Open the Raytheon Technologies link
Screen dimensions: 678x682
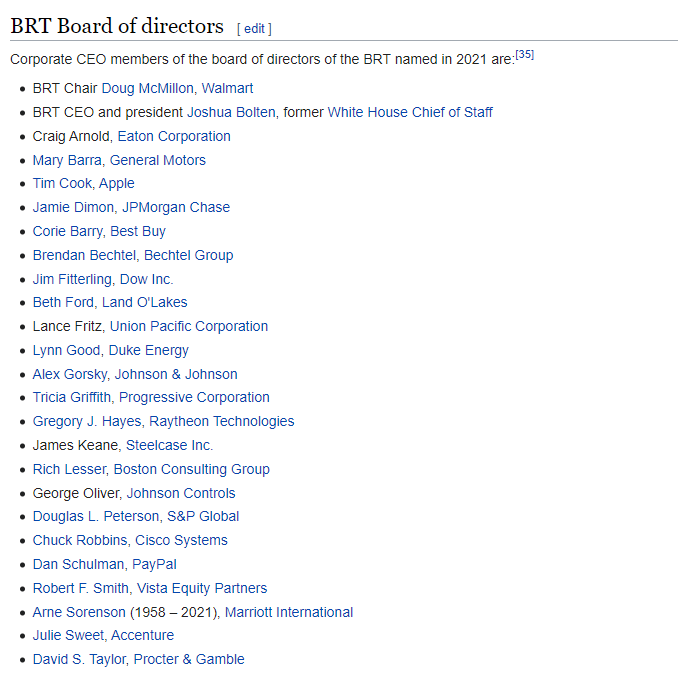point(221,421)
